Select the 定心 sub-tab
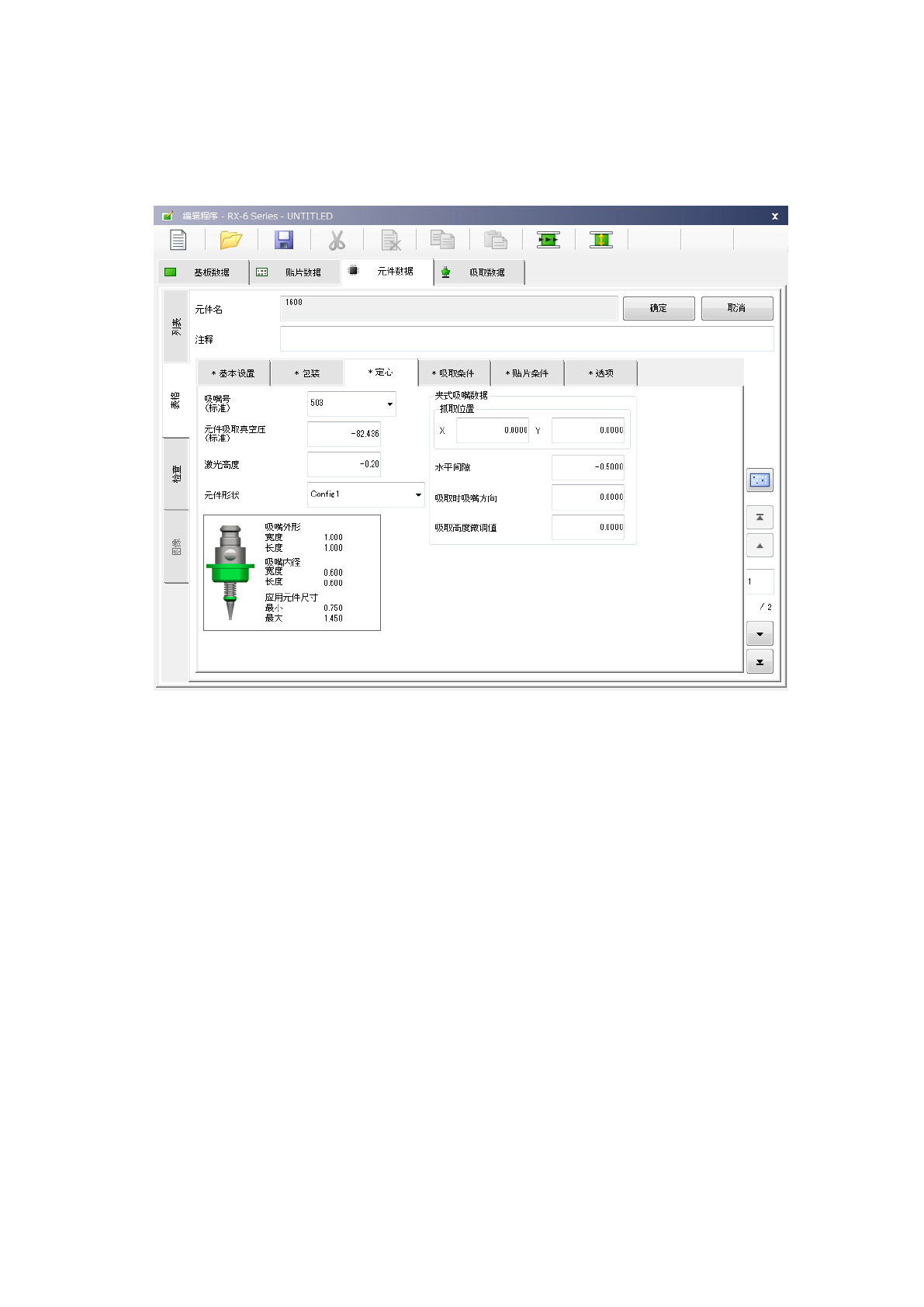 tap(381, 373)
